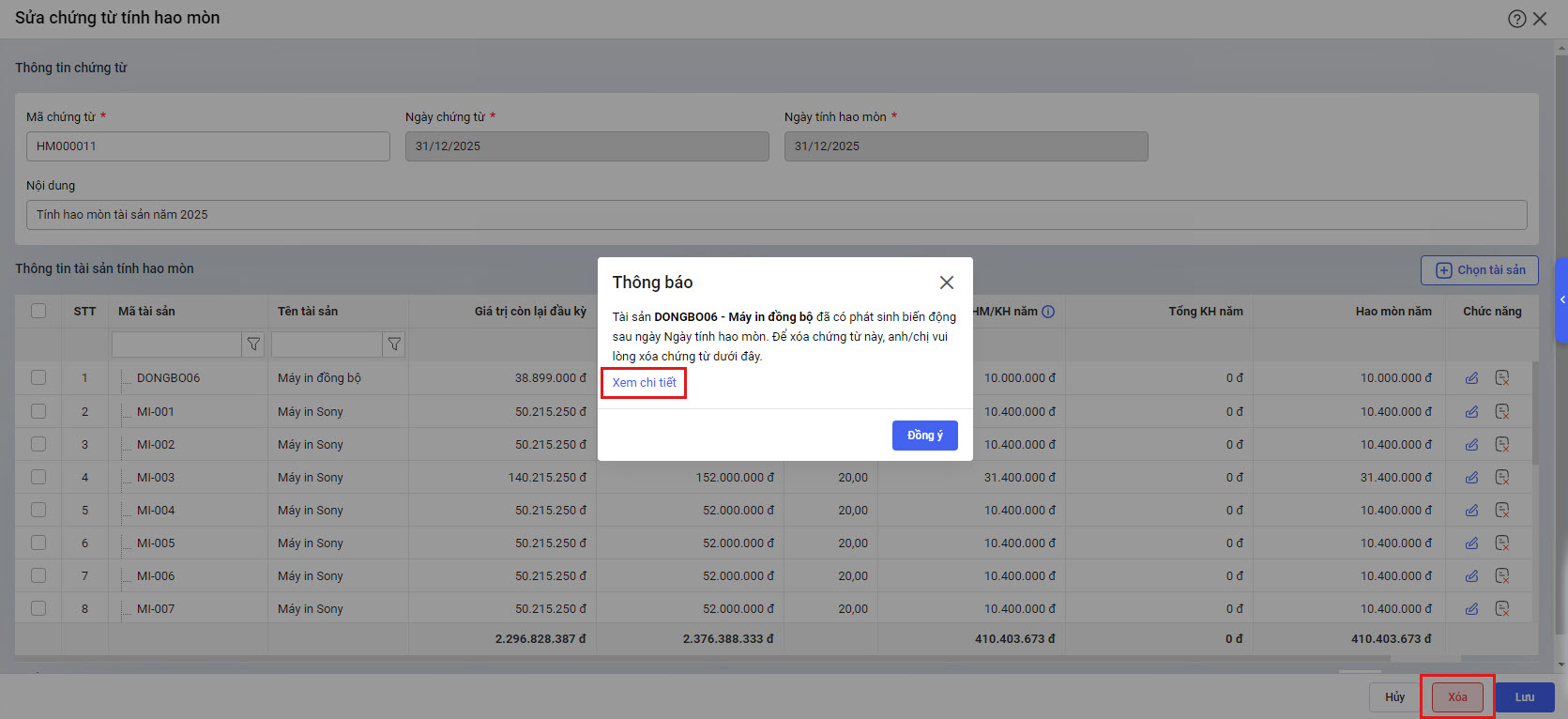Click the Chọn tài sản button

click(1479, 270)
